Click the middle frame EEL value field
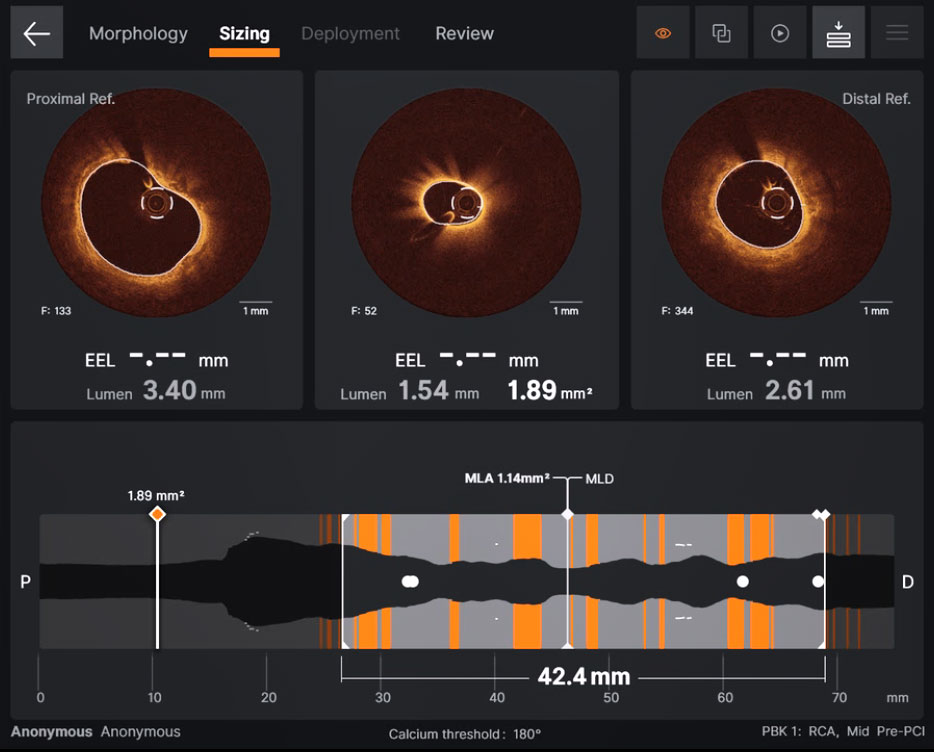Image resolution: width=934 pixels, height=752 pixels. click(468, 359)
